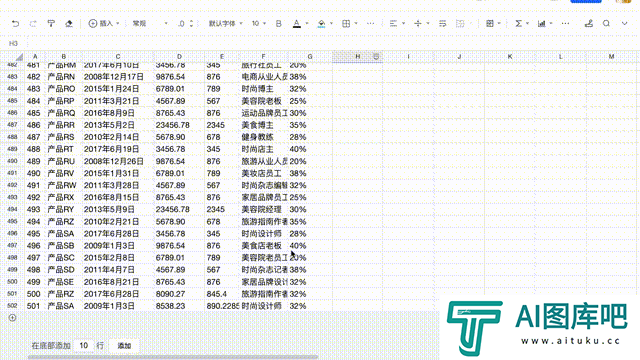Open the 默认字体 font dropdown
Screen dimensions: 640x360
click(x=225, y=24)
